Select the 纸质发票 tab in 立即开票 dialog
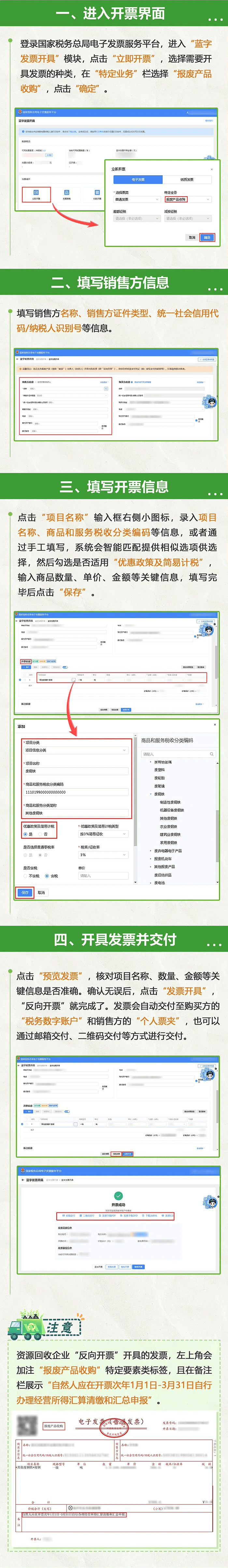 pyautogui.click(x=187, y=179)
